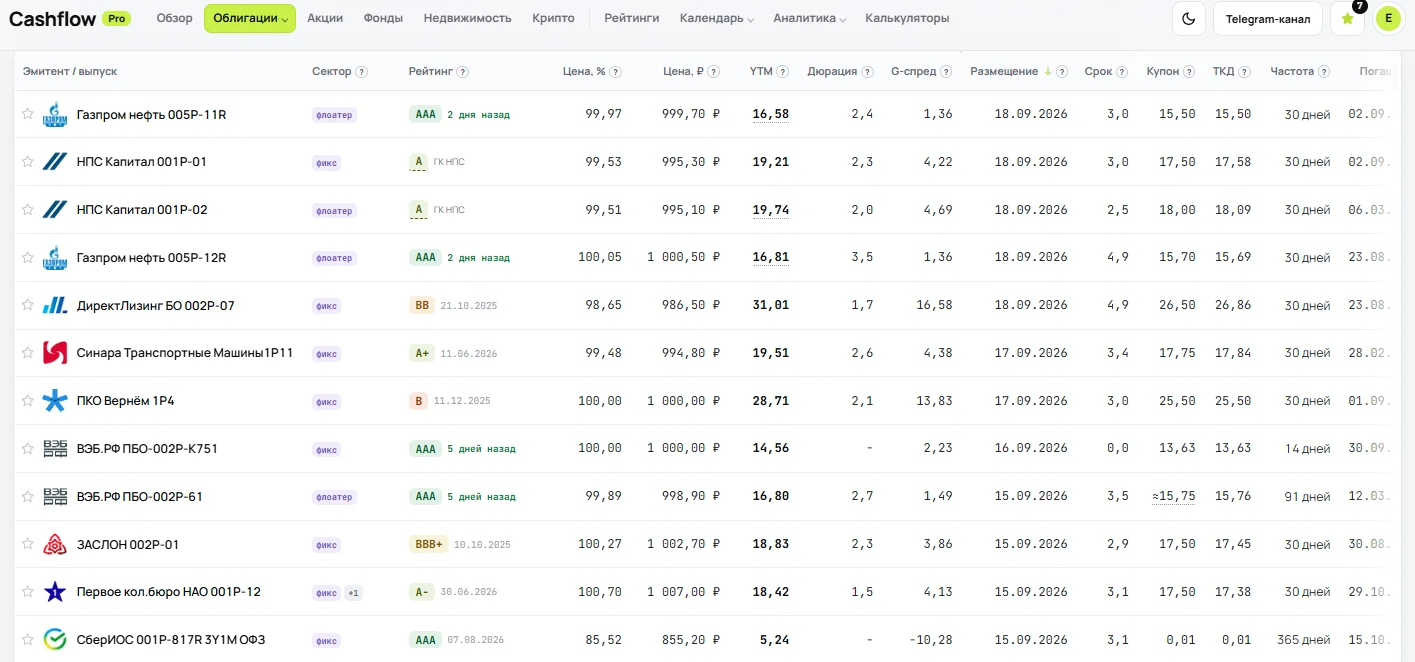
Task: Show help icon for Частота column
Action: (x=1324, y=72)
